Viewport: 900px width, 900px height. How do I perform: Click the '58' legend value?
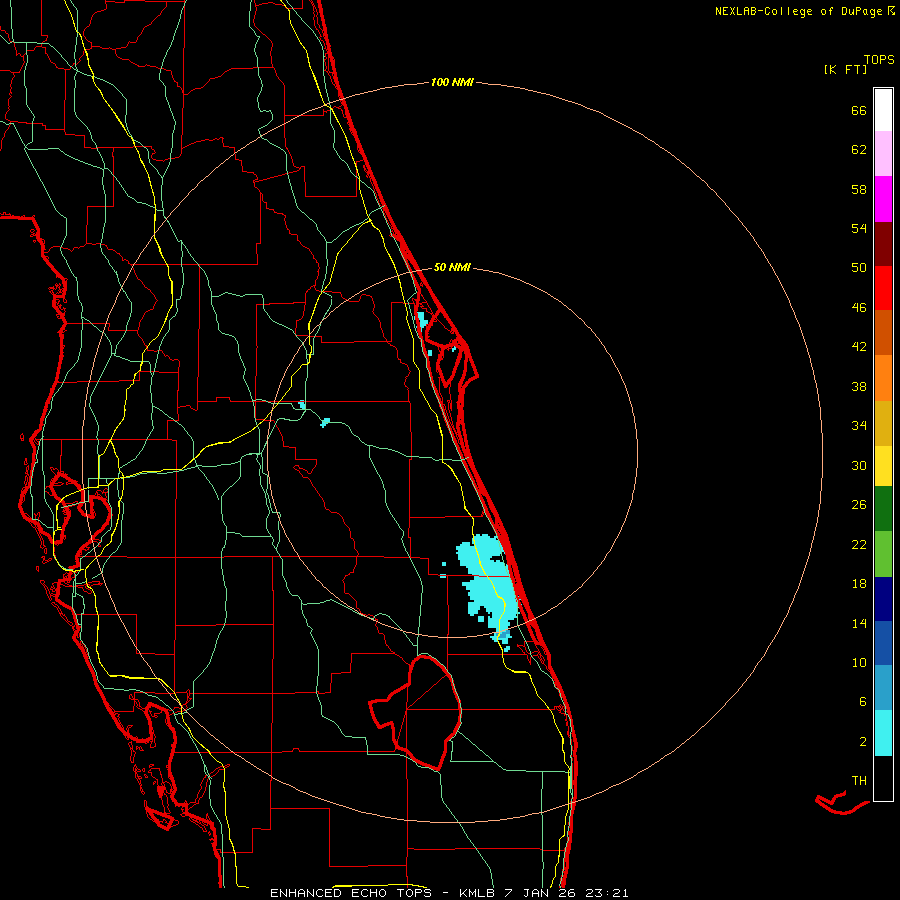[x=859, y=189]
